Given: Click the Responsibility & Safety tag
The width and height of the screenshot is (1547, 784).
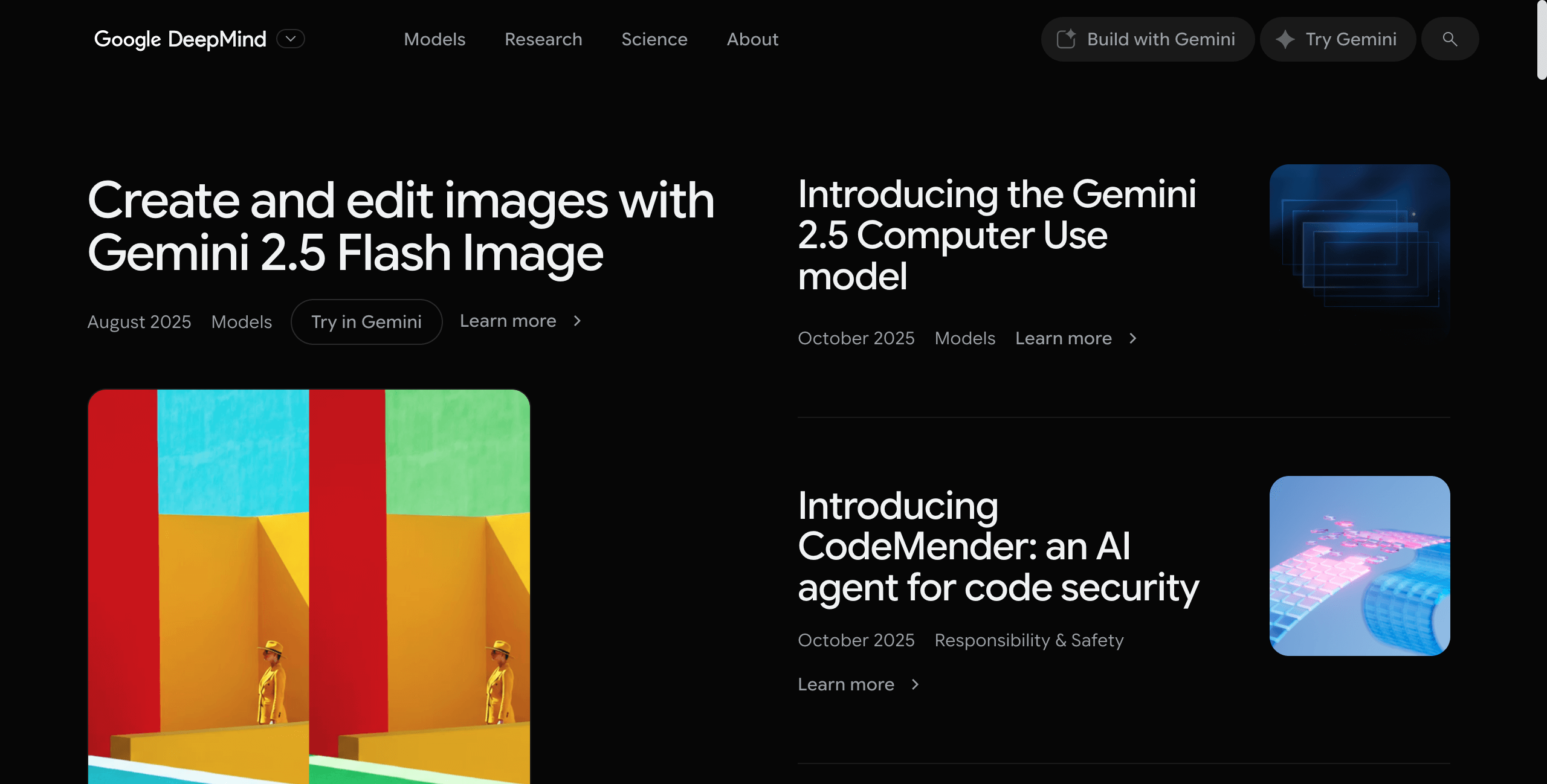Looking at the screenshot, I should [1029, 640].
